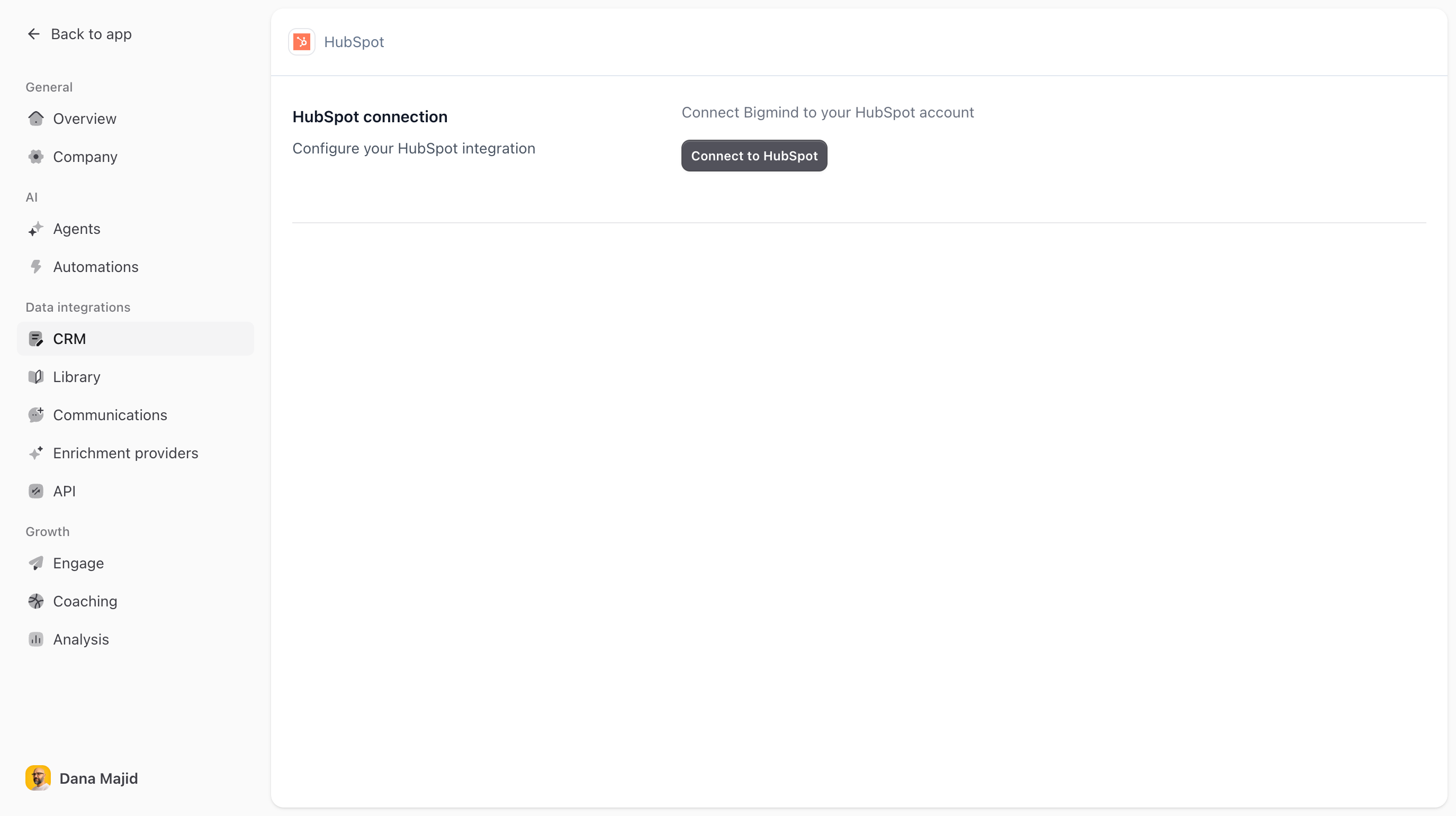Open the Company settings page
The image size is (1456, 816).
click(x=136, y=157)
